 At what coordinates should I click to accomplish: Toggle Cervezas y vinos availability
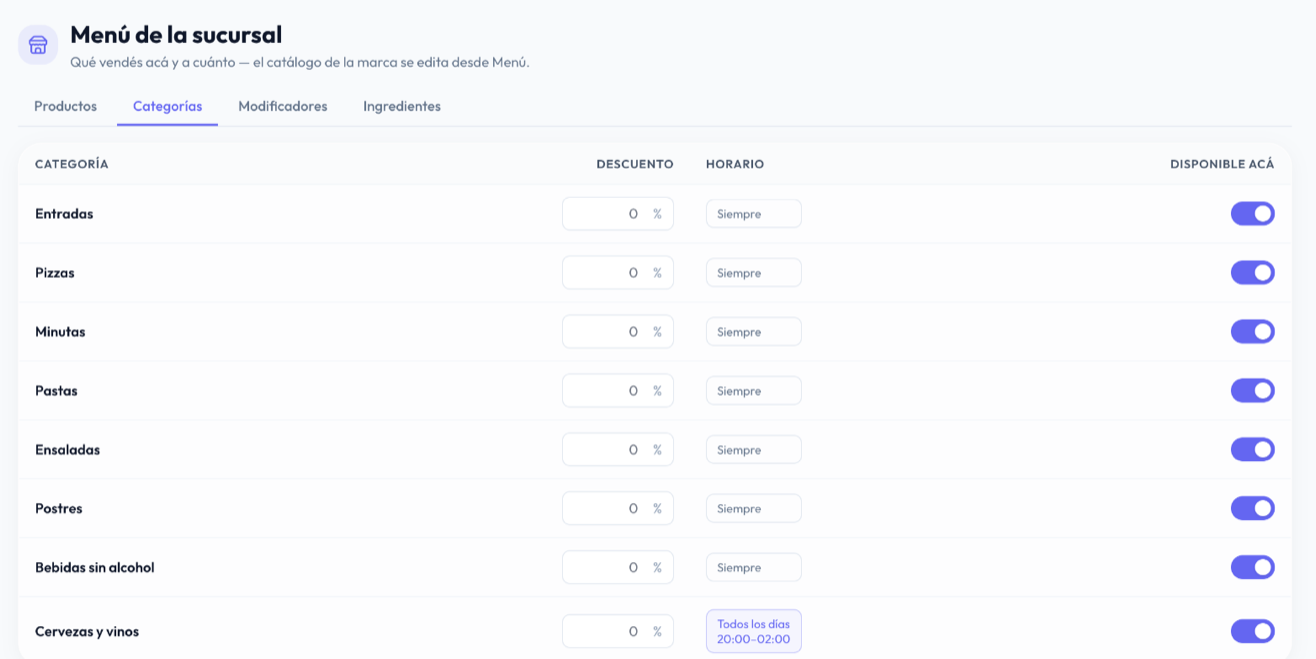pyautogui.click(x=1252, y=631)
